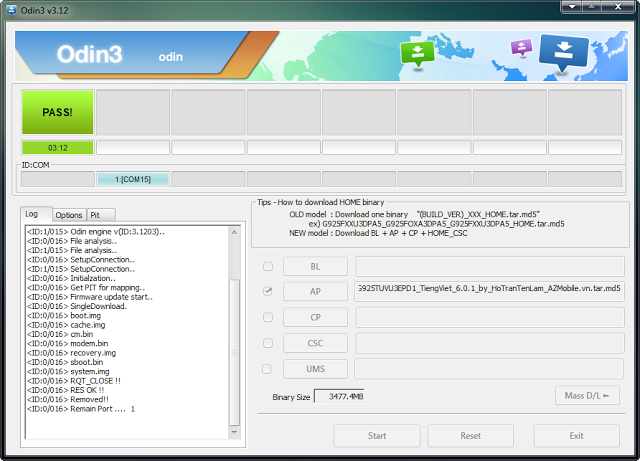Click the AP firmware file path field

490,291
